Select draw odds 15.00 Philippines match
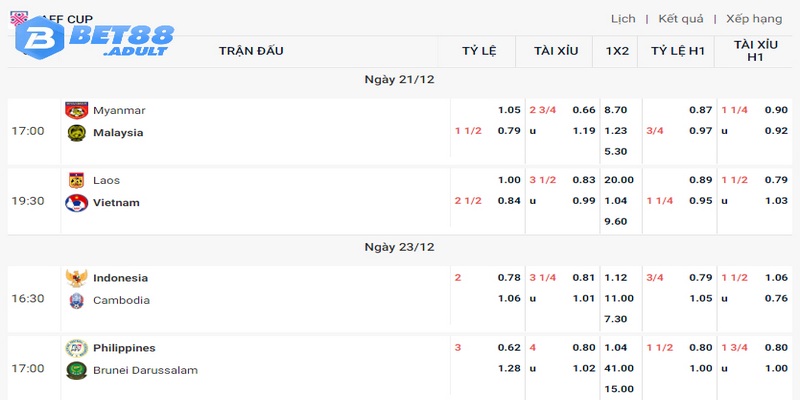800x400 pixels. coord(618,388)
